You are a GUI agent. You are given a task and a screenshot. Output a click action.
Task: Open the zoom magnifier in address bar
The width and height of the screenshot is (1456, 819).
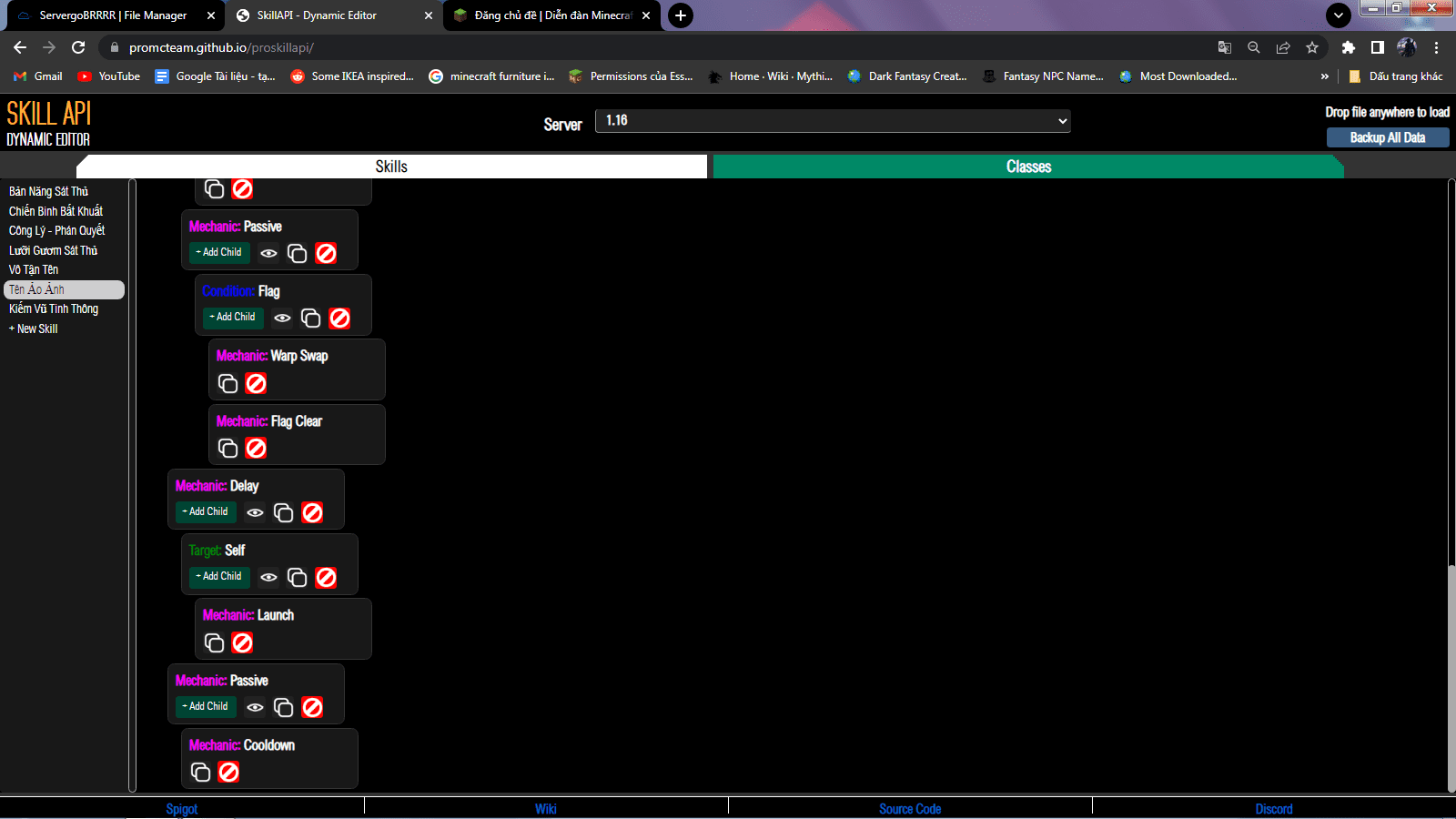(x=1254, y=47)
